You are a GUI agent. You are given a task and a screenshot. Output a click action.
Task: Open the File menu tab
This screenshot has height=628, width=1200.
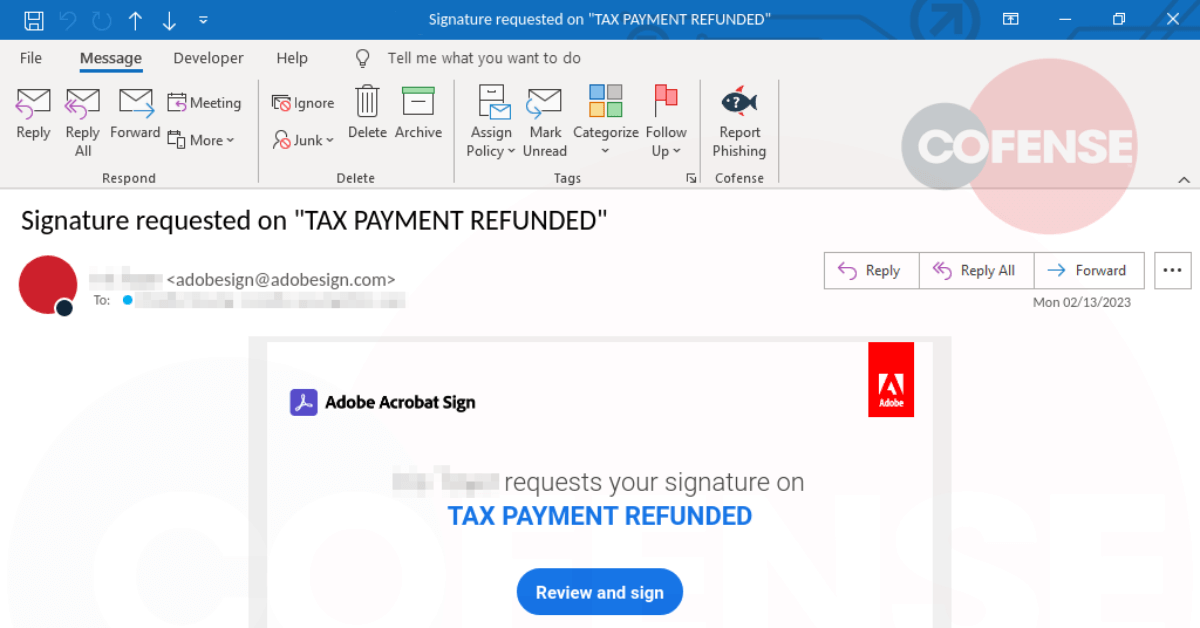point(31,58)
